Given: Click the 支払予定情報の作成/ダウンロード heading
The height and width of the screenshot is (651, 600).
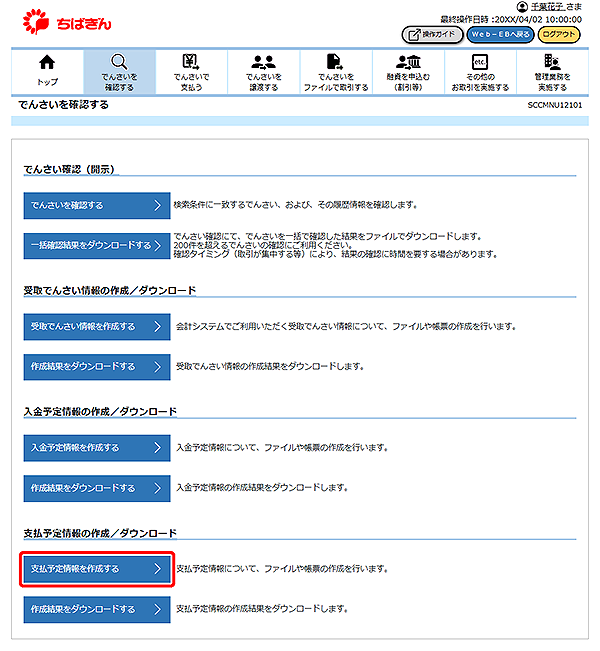Looking at the screenshot, I should (100, 533).
